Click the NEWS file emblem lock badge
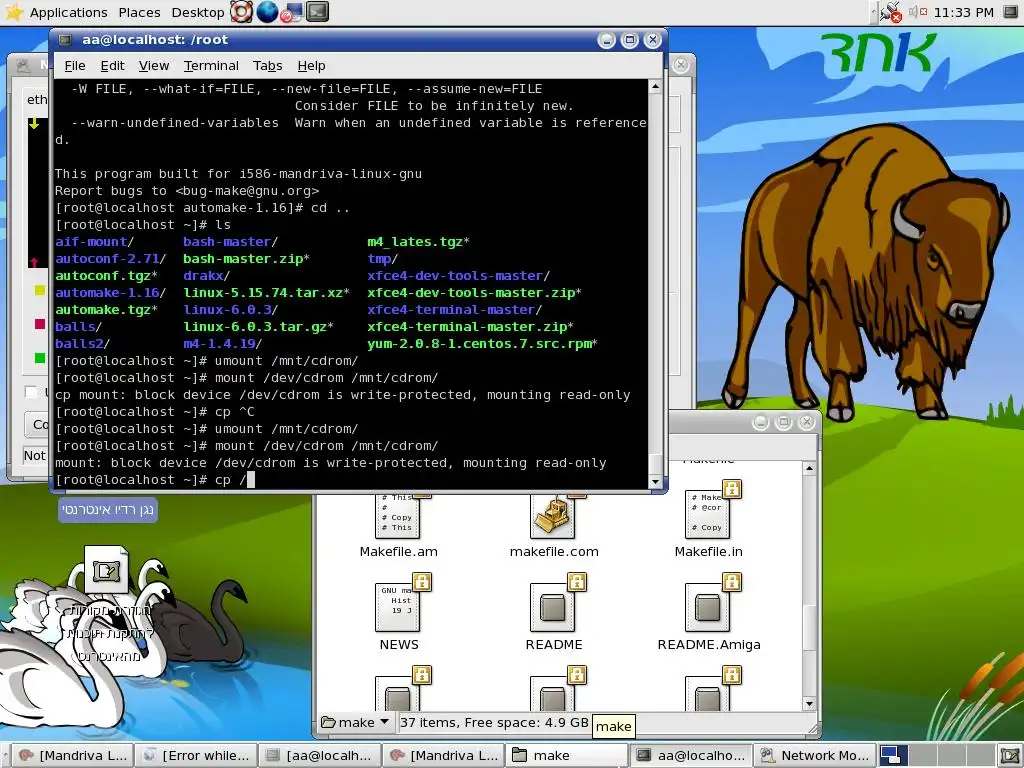1024x768 pixels. (422, 581)
